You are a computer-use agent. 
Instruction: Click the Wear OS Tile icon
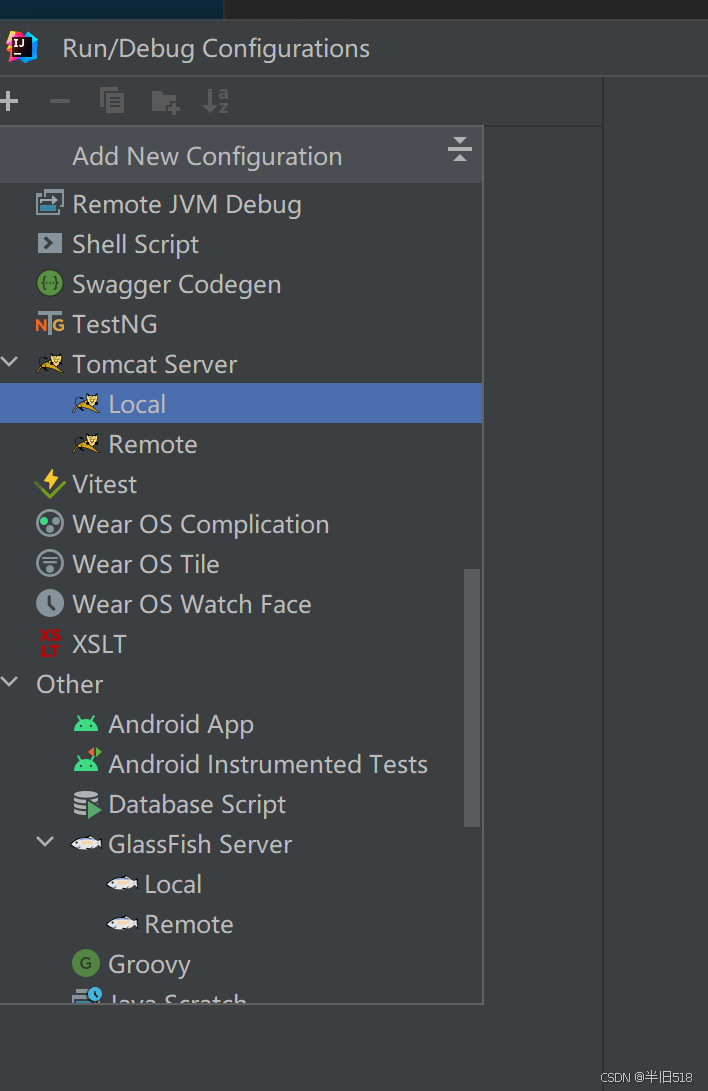(49, 564)
